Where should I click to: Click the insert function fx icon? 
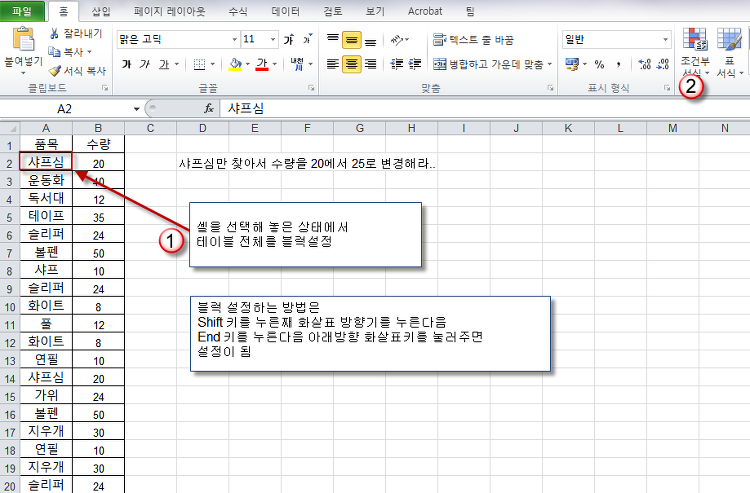[x=209, y=109]
